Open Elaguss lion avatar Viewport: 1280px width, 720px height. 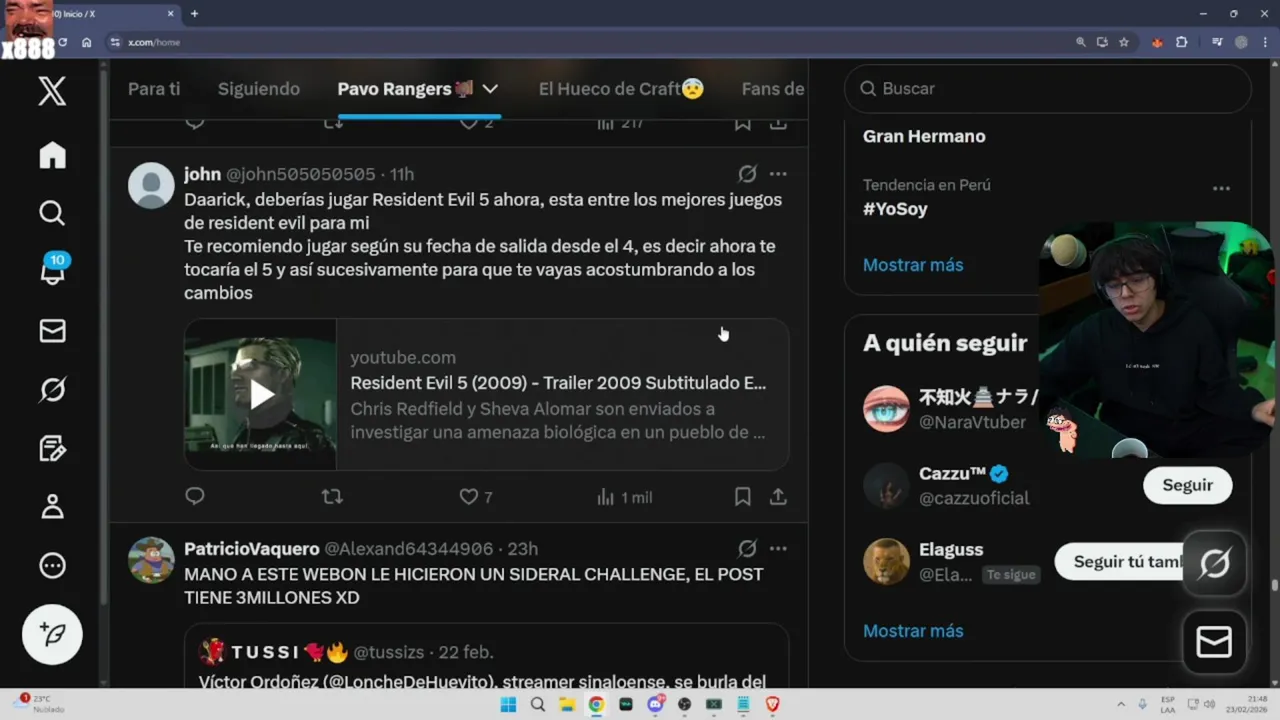click(x=886, y=561)
